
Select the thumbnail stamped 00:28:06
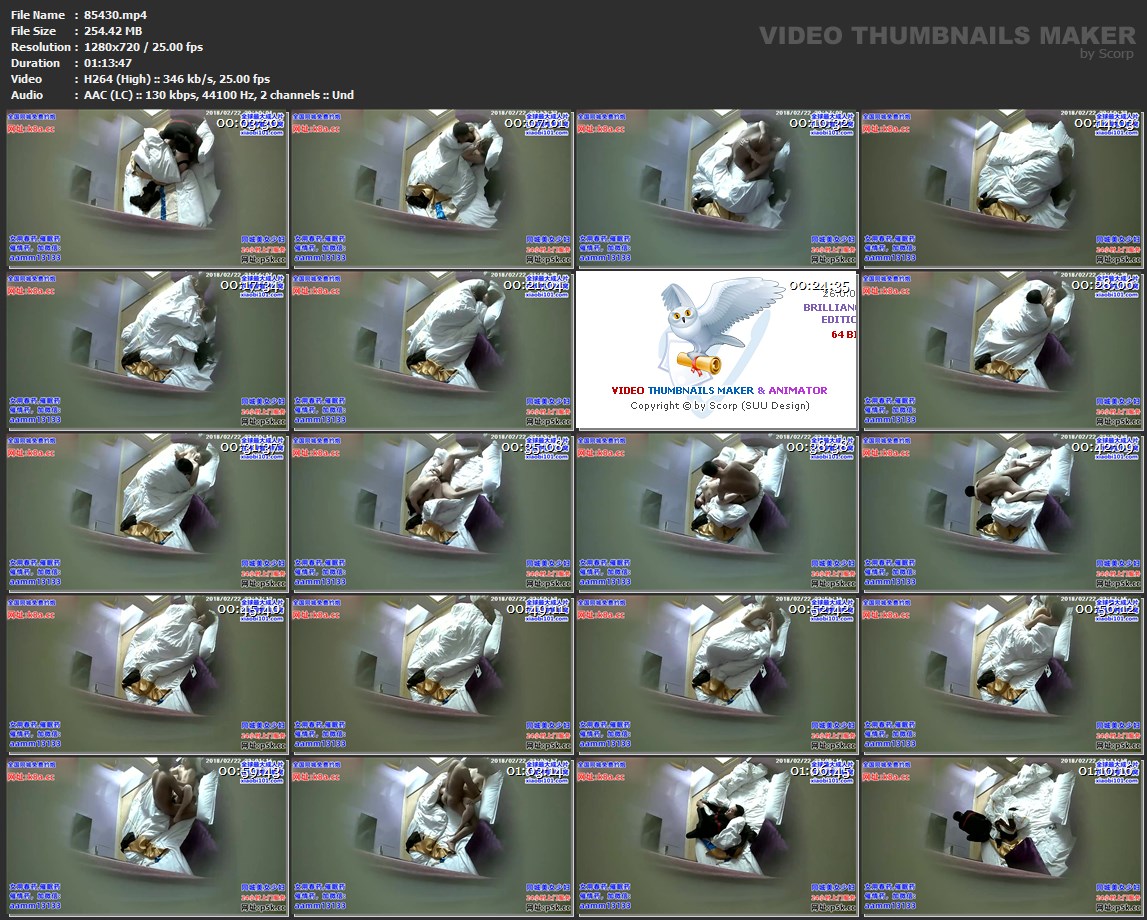coord(1000,350)
